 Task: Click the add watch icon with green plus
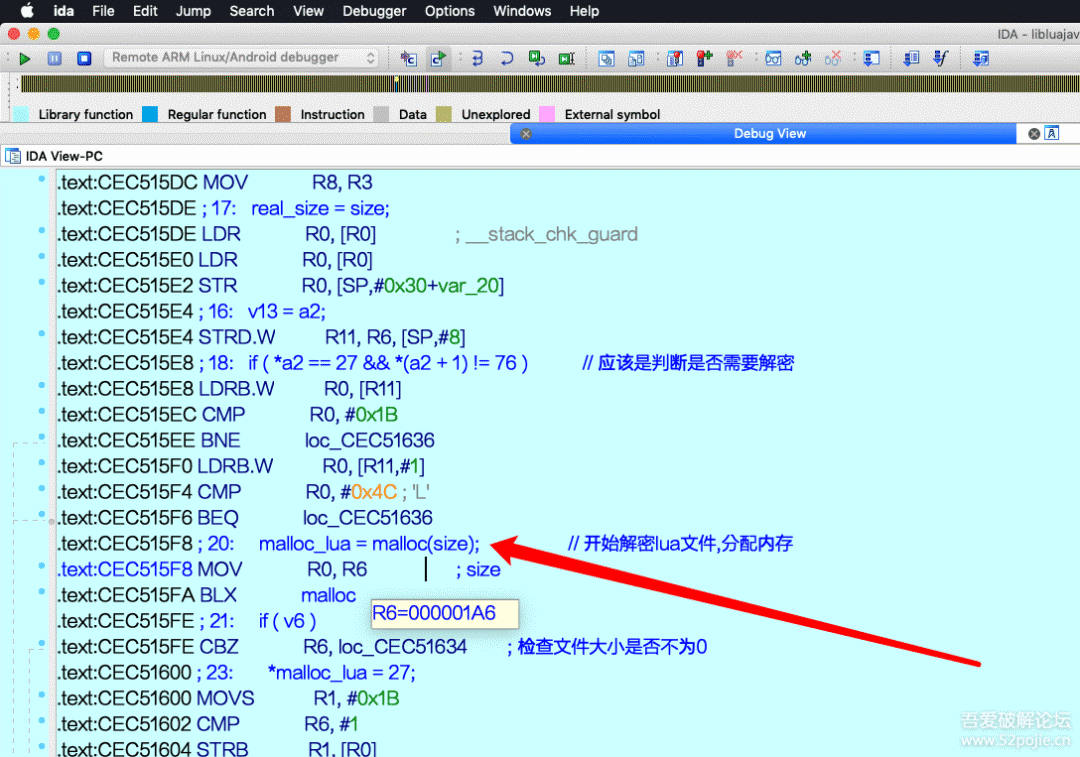[x=803, y=59]
